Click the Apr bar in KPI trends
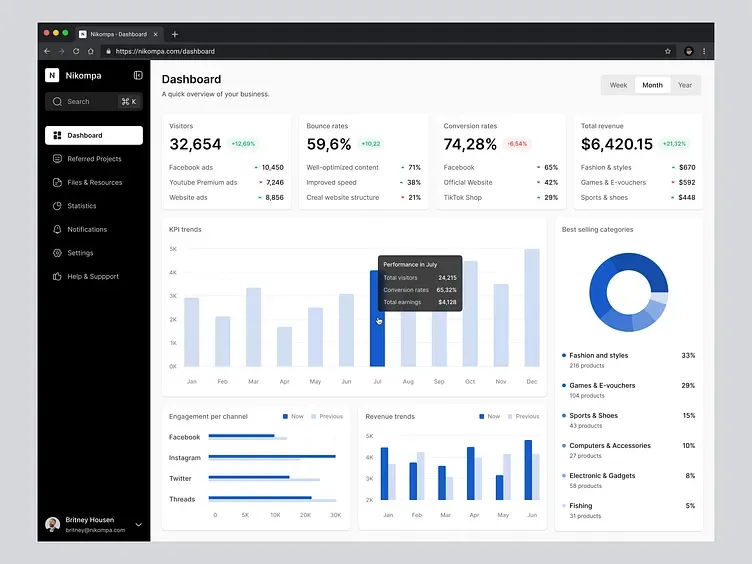Viewport: 752px width, 564px height. pyautogui.click(x=284, y=347)
